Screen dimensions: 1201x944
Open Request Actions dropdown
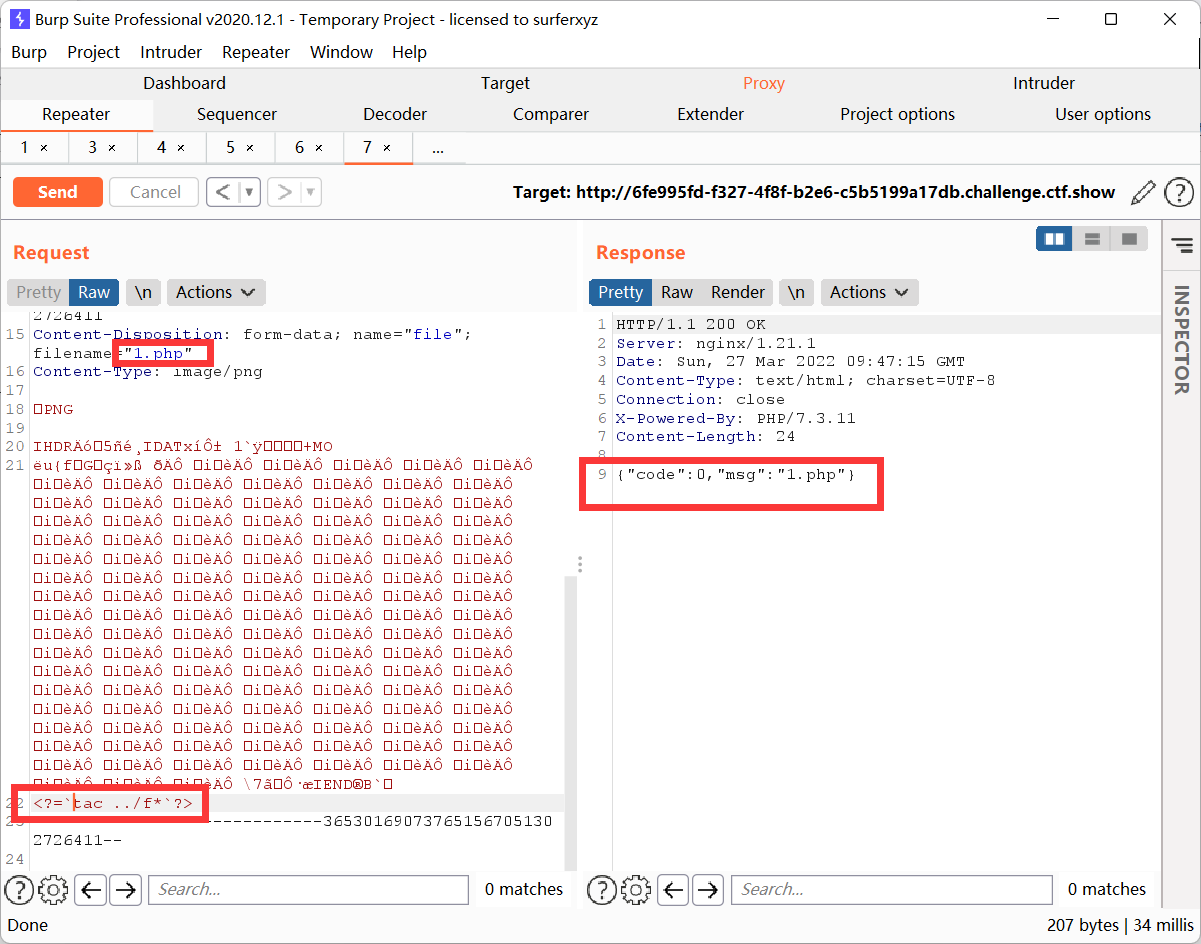tap(216, 292)
